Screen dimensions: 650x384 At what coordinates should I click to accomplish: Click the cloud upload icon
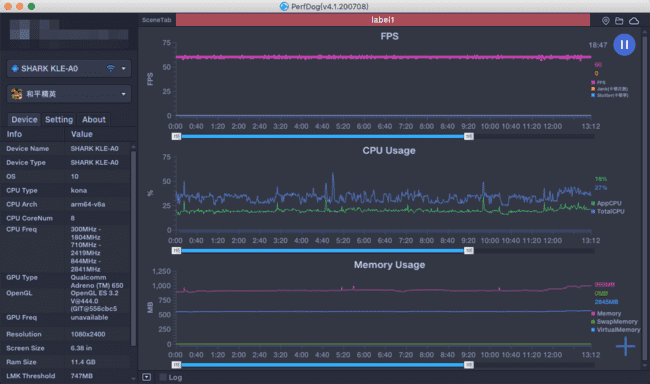coord(634,21)
